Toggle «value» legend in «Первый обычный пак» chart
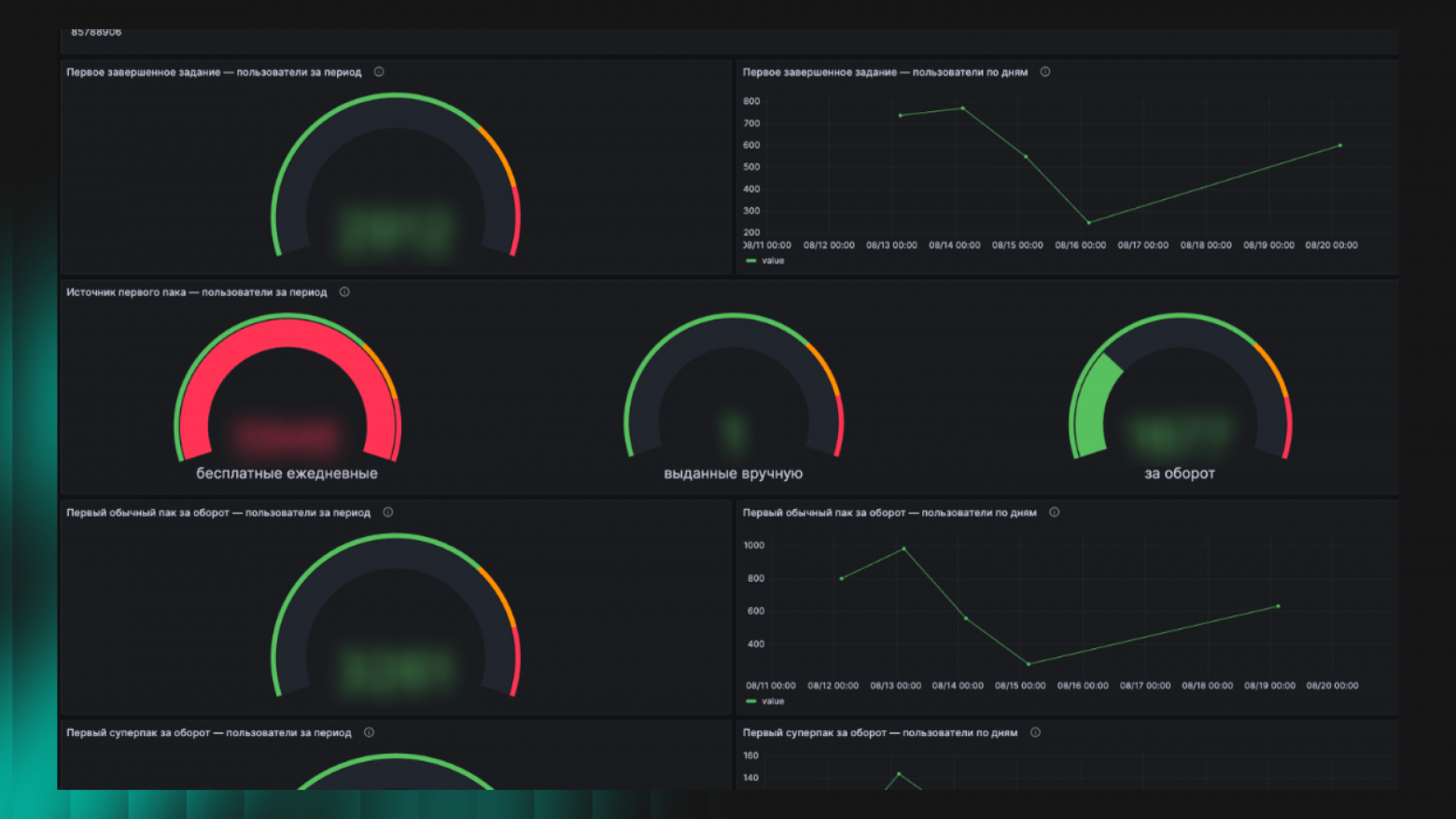 click(765, 701)
